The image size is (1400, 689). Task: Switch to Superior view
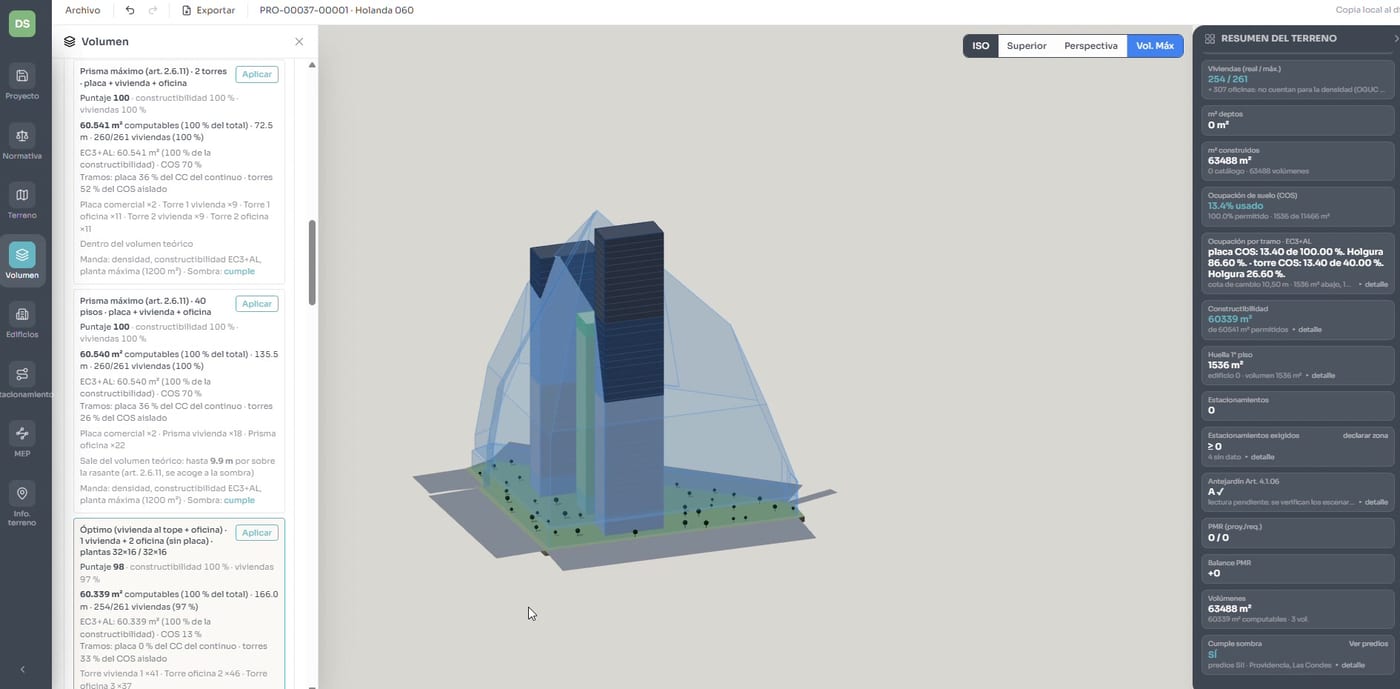coord(1026,46)
